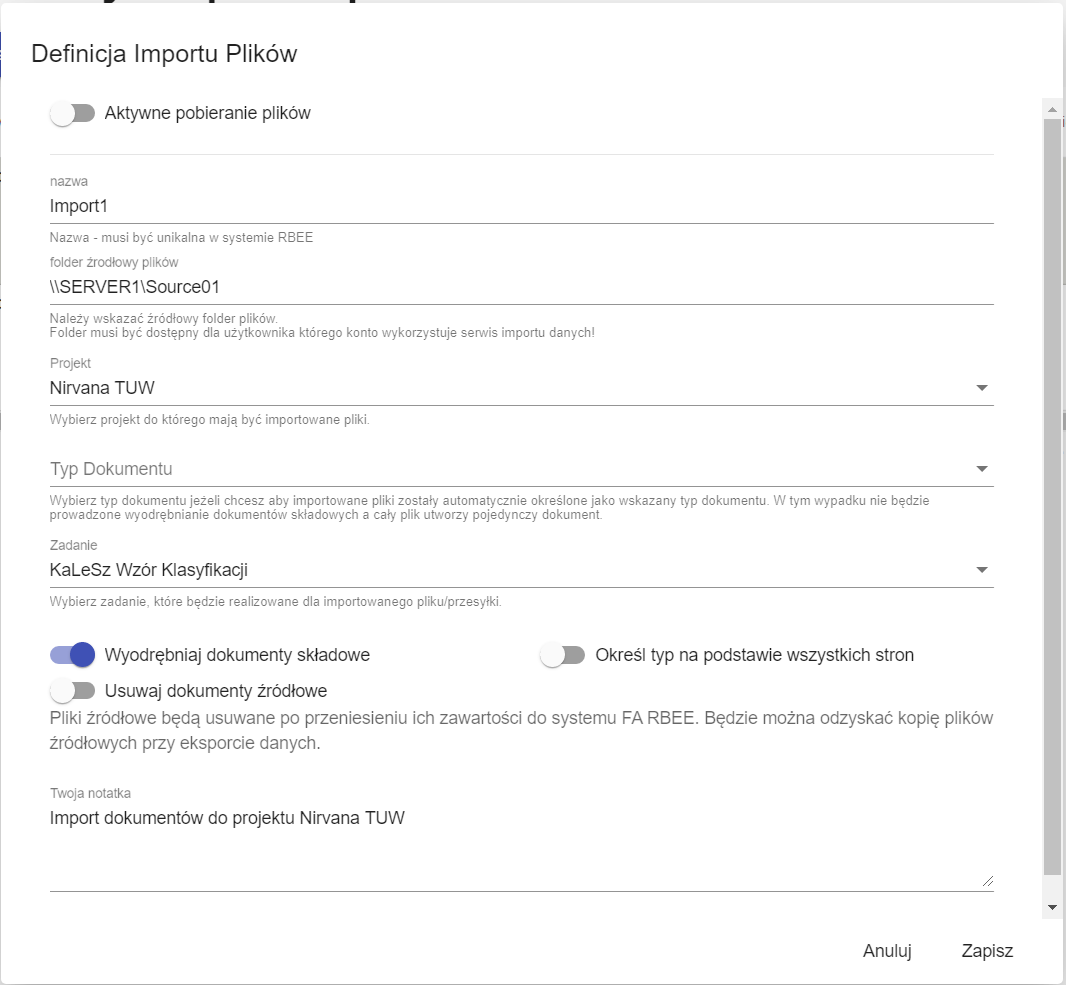Select the folder źródłowy plików path field
The width and height of the screenshot is (1066, 985).
pyautogui.click(x=400, y=287)
